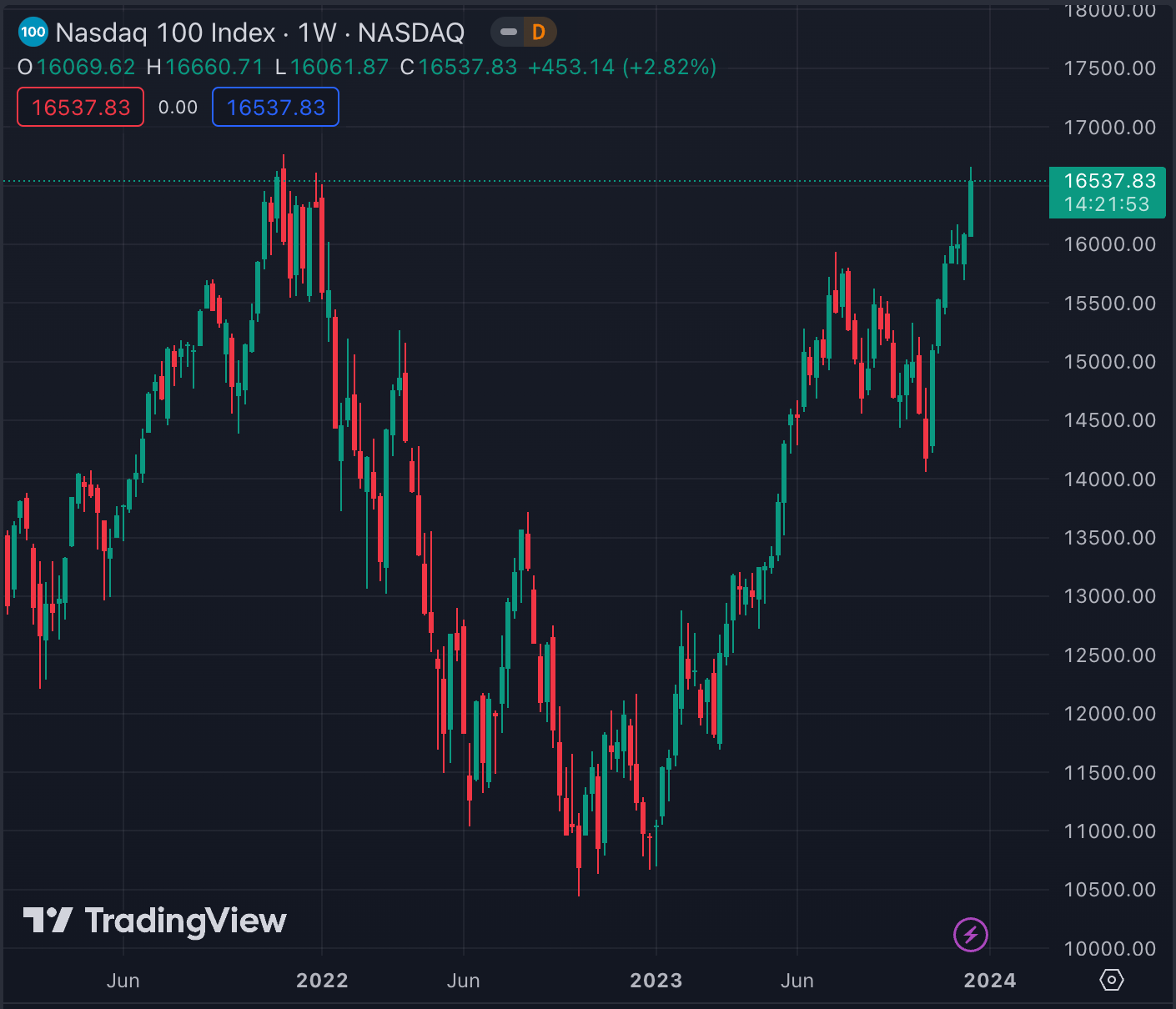The image size is (1176, 1009).
Task: Click the 11000.00 price axis label
Action: click(1110, 831)
